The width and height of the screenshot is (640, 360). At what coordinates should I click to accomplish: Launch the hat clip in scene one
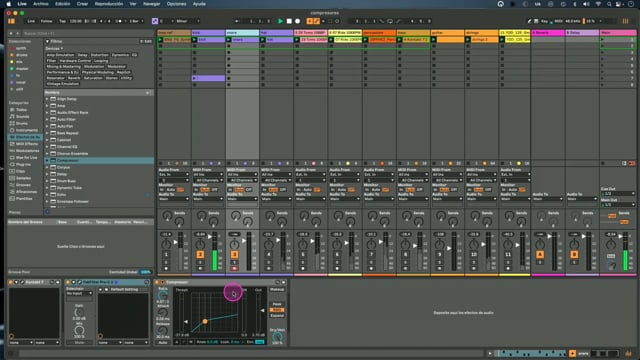pyautogui.click(x=263, y=40)
